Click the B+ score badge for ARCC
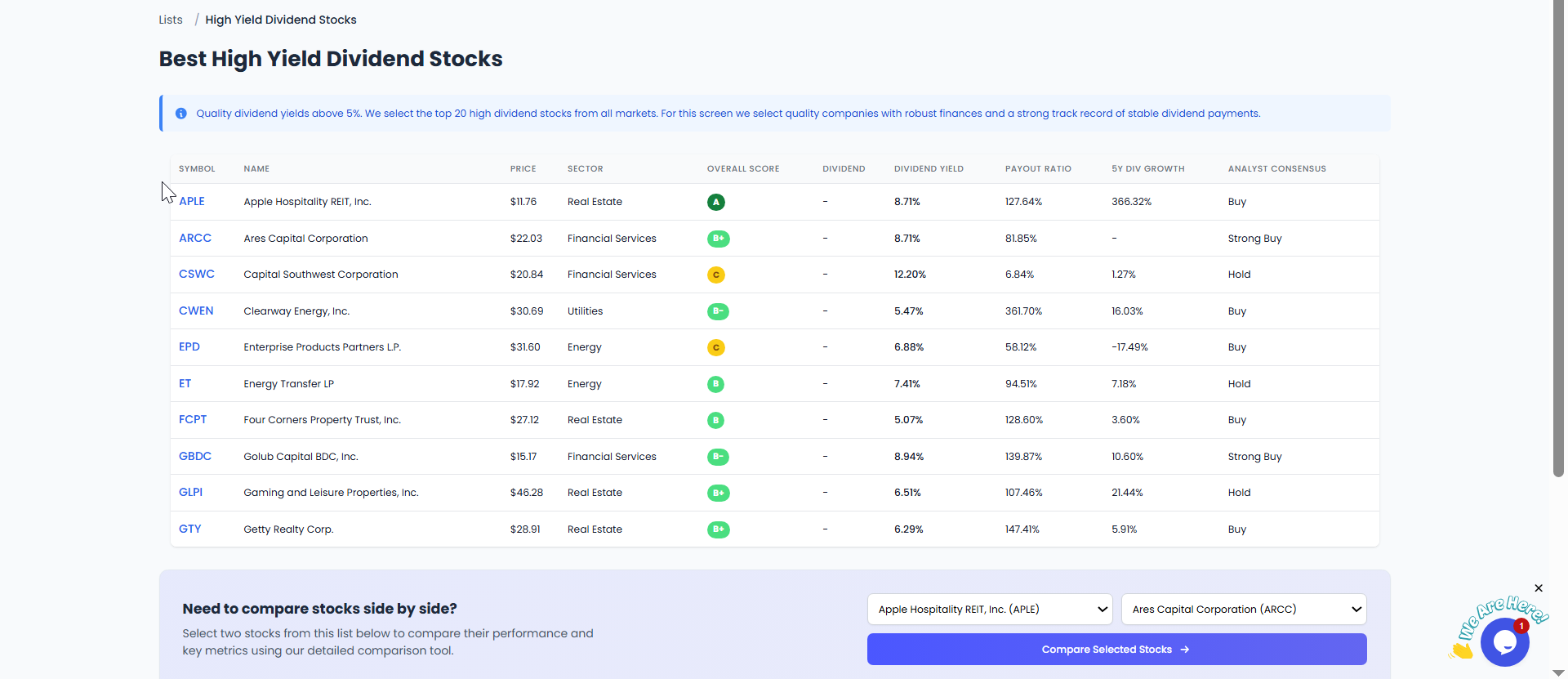Screen dimensions: 1568x679 (x=718, y=239)
